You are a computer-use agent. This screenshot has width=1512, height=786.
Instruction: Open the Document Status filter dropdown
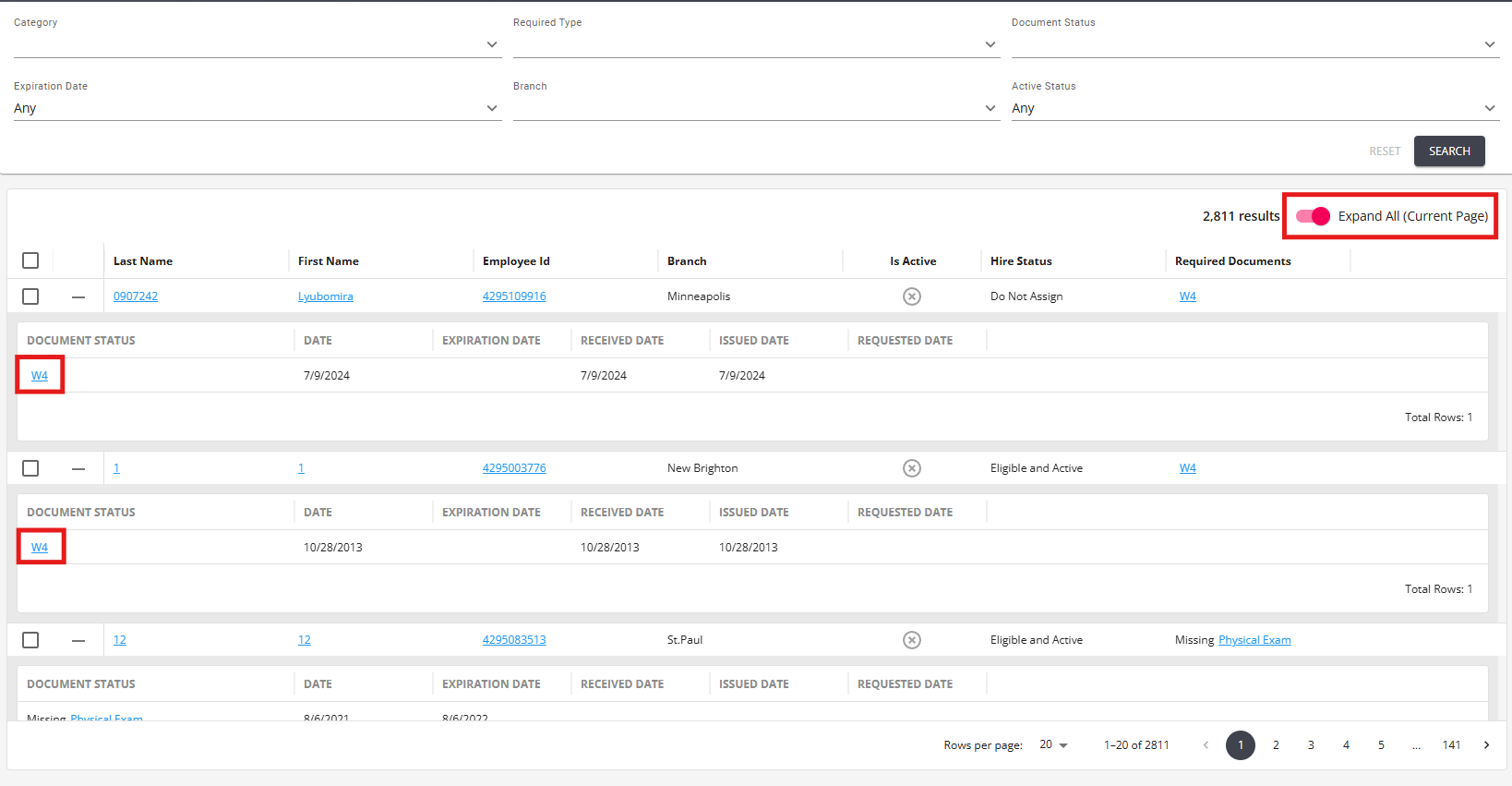coord(1255,44)
